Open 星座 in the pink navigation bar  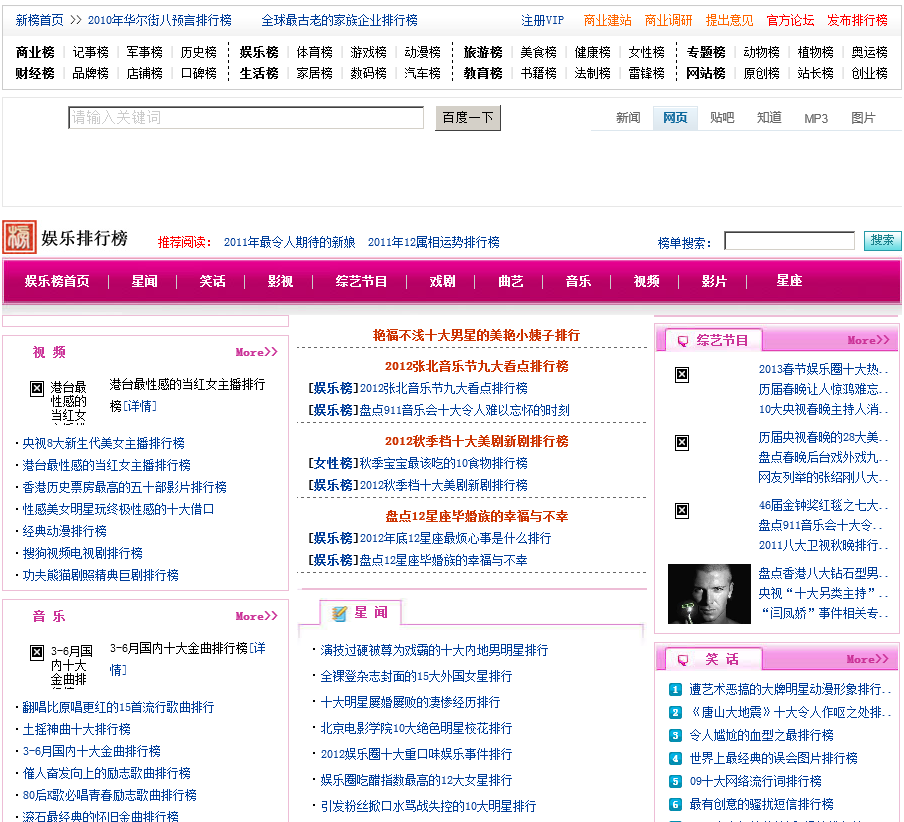pos(789,281)
